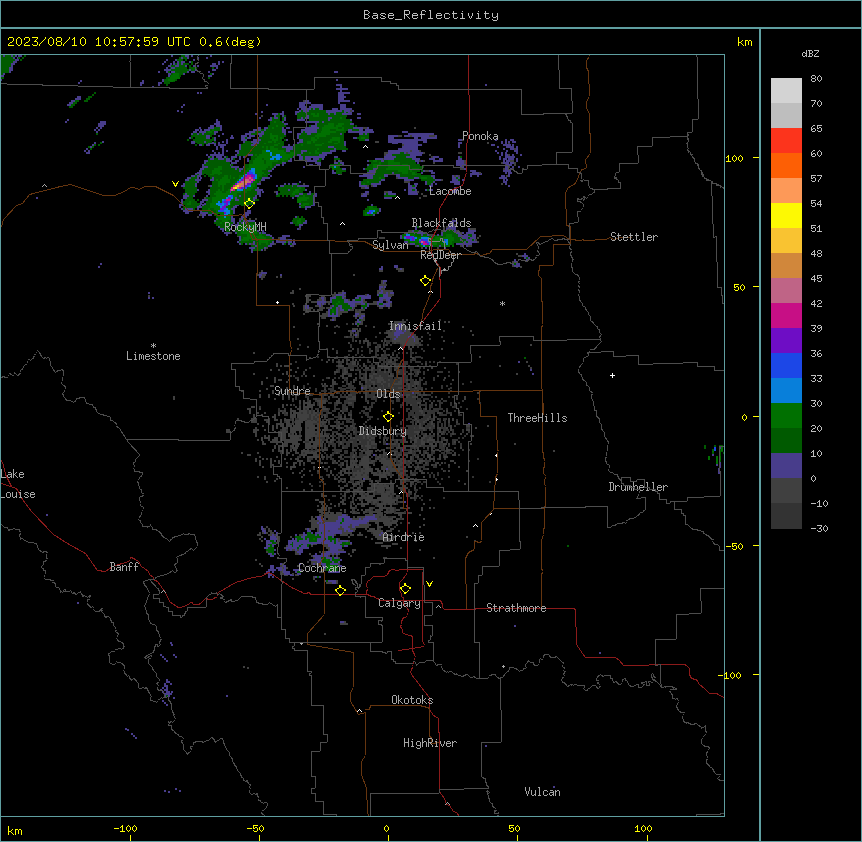Click the yellow v marker west of RockyMH
Screen dimensions: 862x842
175,184
